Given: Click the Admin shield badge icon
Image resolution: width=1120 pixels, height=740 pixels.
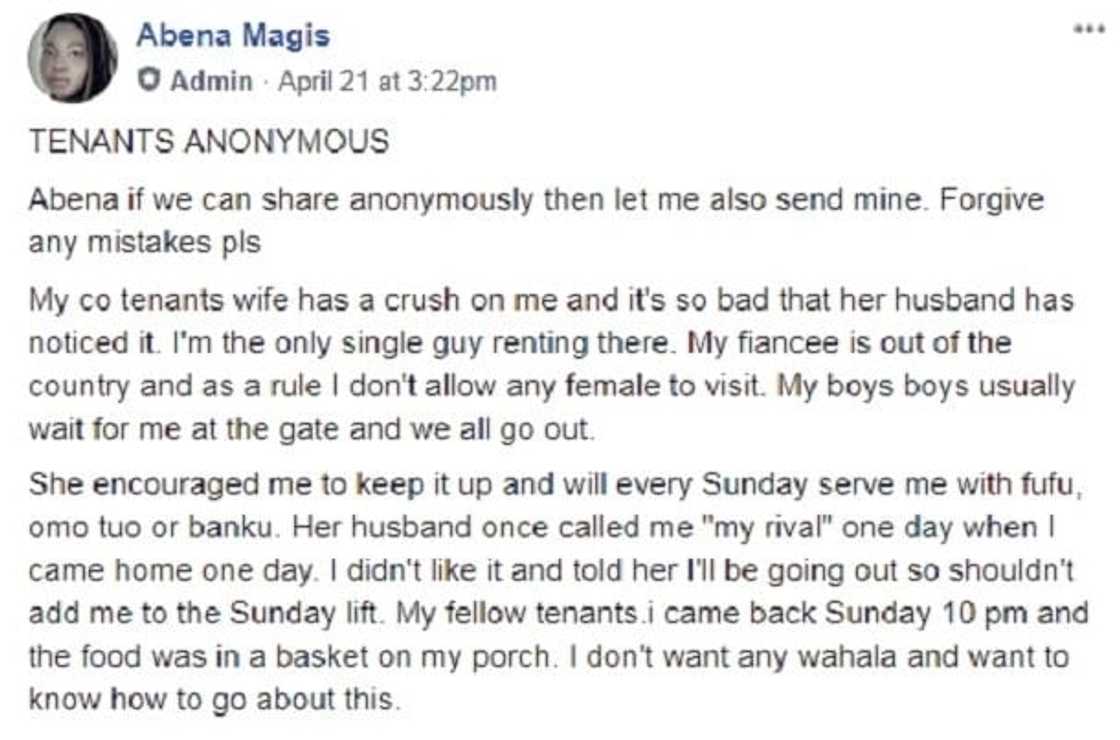Looking at the screenshot, I should tap(149, 81).
